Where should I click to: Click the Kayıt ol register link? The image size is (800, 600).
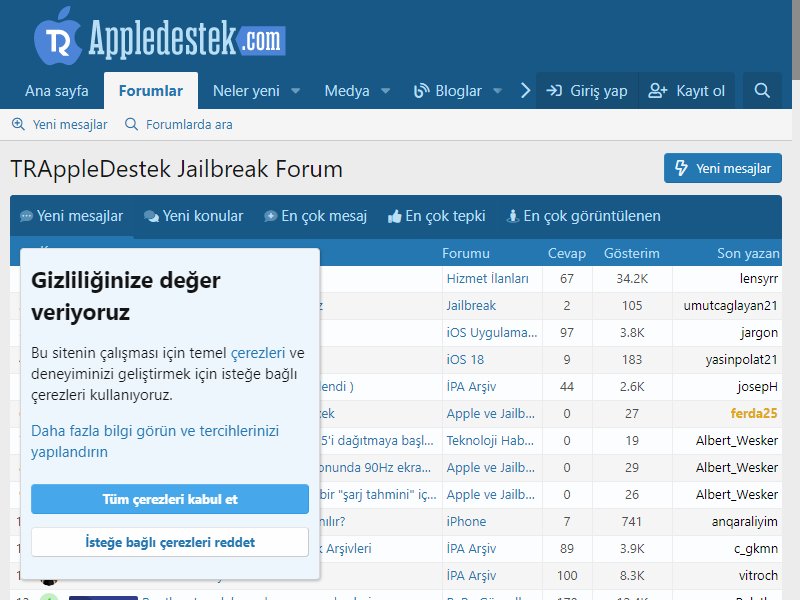point(686,91)
